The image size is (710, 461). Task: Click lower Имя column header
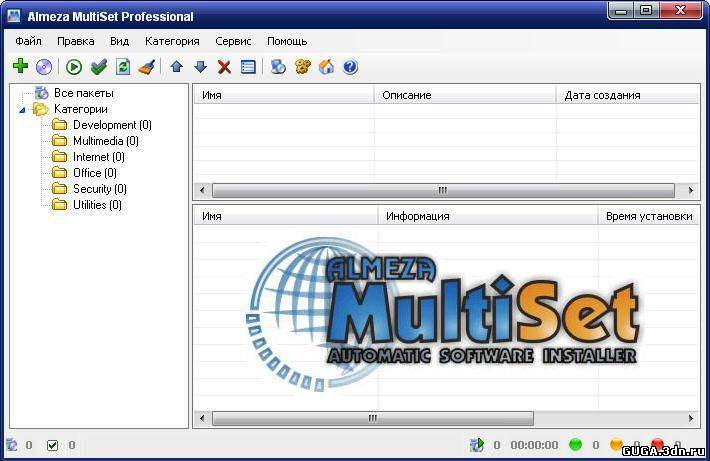pos(286,216)
